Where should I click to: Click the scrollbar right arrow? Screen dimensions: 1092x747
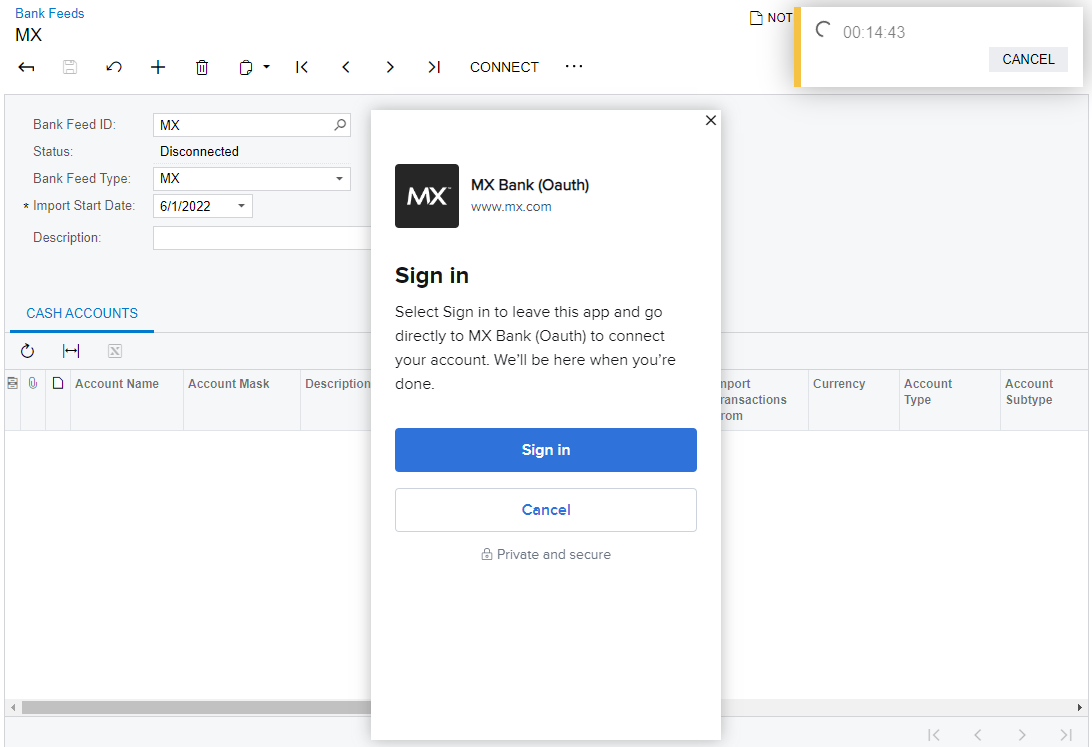click(1079, 707)
